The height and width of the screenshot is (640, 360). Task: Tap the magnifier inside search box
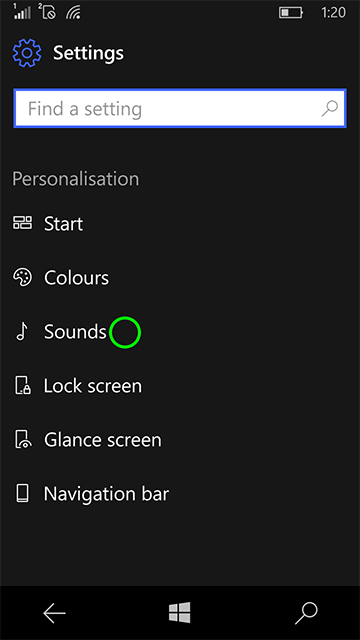tap(329, 109)
